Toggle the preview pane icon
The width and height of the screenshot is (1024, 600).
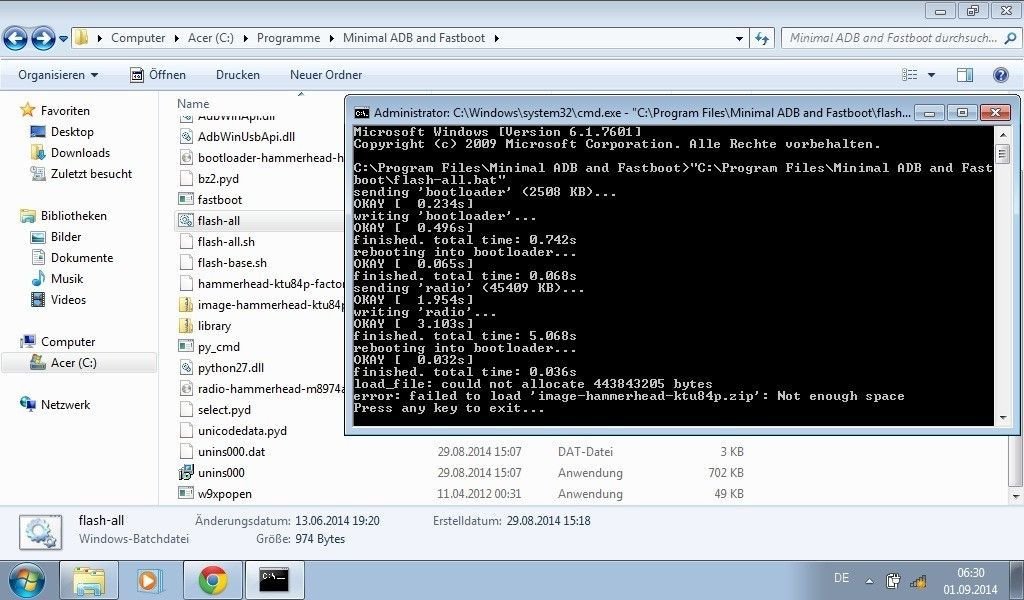coord(965,75)
